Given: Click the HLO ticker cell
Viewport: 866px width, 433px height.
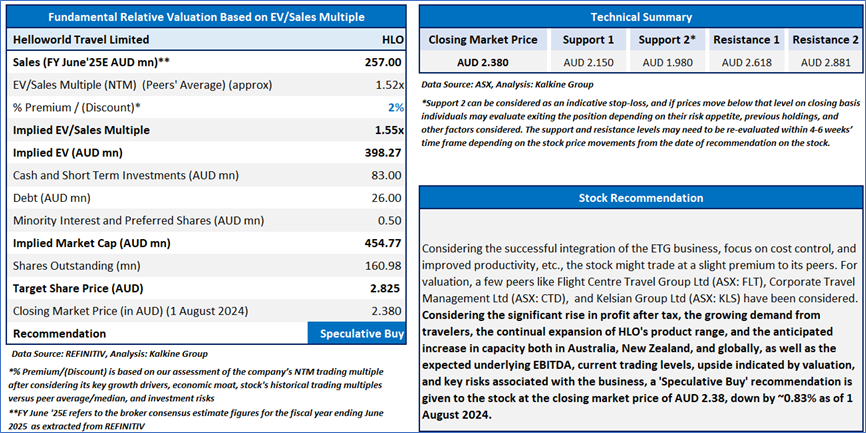Looking at the screenshot, I should tap(392, 40).
